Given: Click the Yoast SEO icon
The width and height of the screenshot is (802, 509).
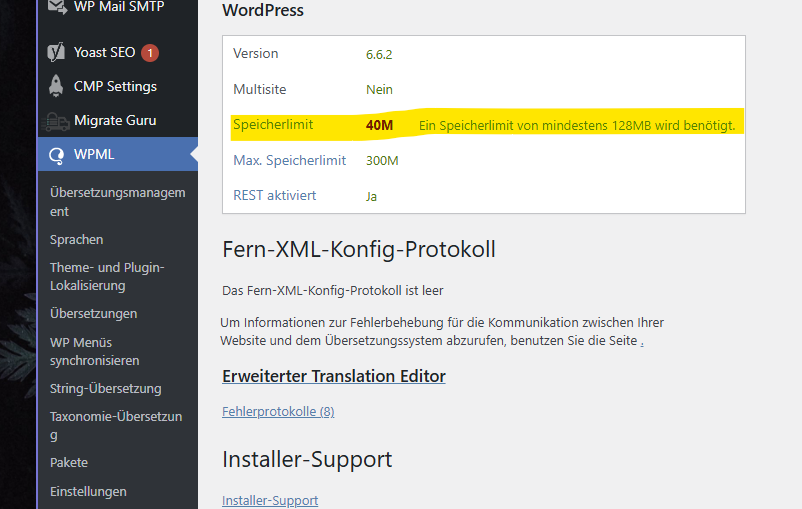Looking at the screenshot, I should click(56, 52).
